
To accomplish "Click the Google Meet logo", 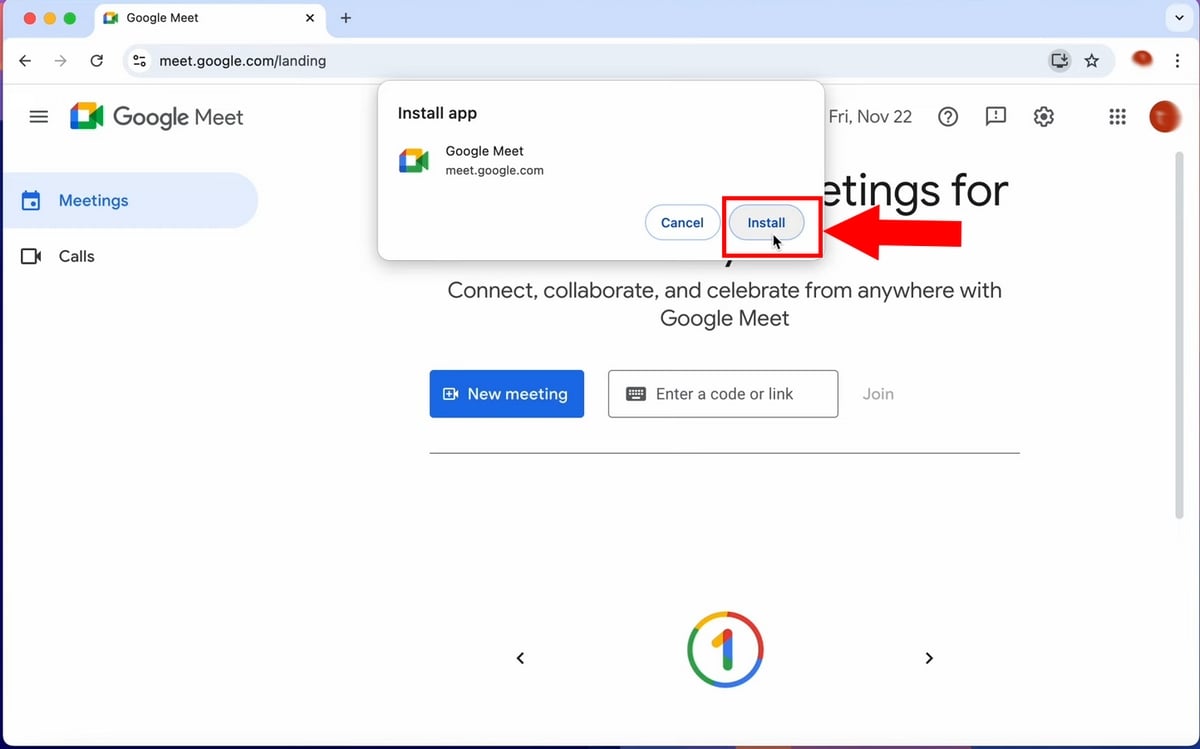I will [x=157, y=117].
